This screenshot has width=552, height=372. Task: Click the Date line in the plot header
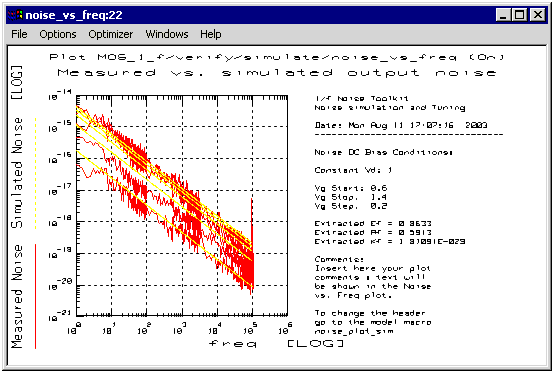click(401, 125)
